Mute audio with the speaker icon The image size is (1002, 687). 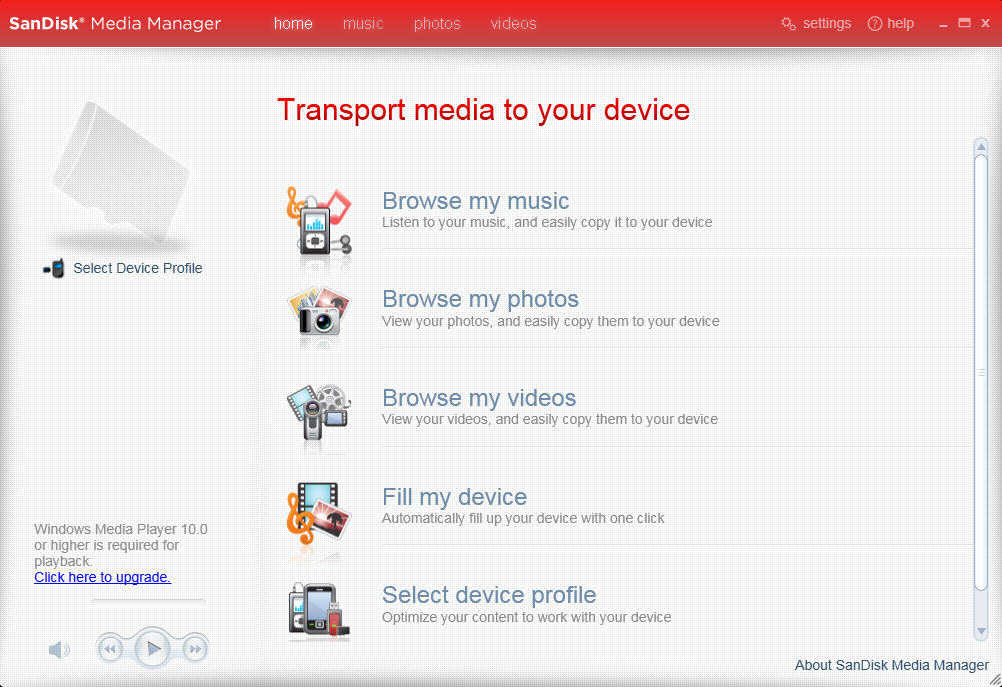coord(59,649)
